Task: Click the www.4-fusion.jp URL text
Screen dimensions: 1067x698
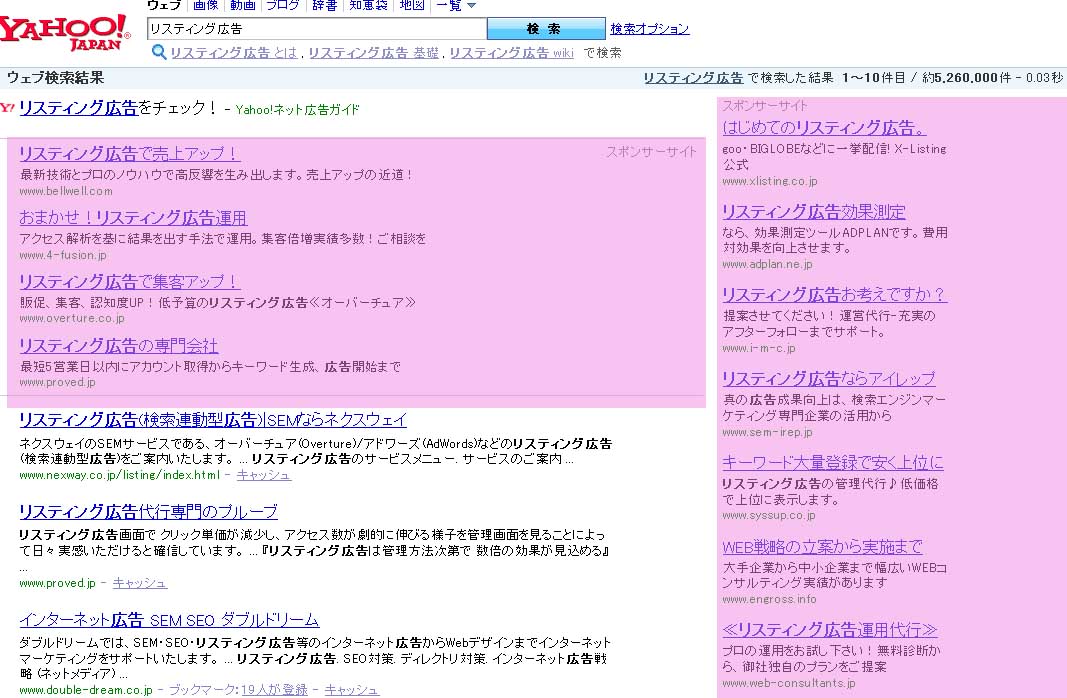Action: [63, 255]
